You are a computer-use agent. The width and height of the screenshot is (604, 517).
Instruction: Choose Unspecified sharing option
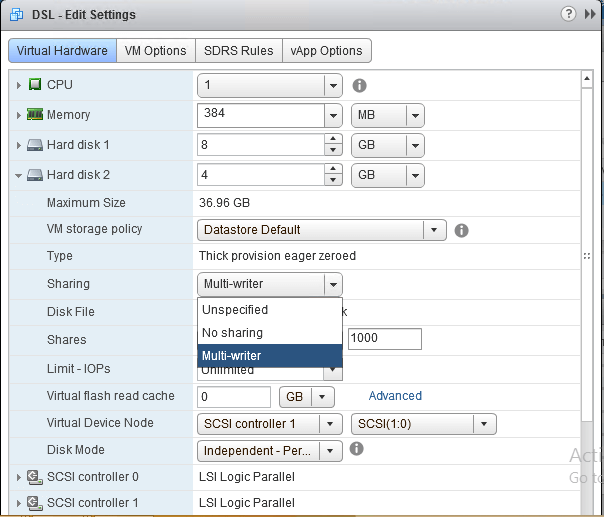(235, 310)
